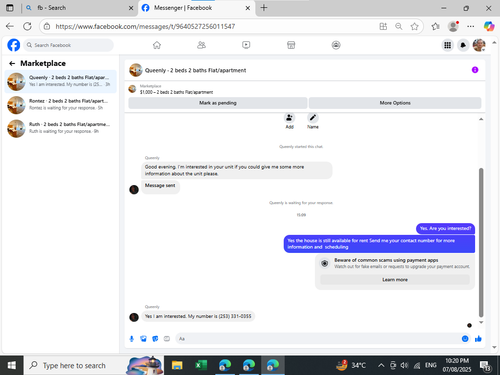This screenshot has height=375, width=500.
Task: Show hidden system tray icons
Action: tap(381, 365)
